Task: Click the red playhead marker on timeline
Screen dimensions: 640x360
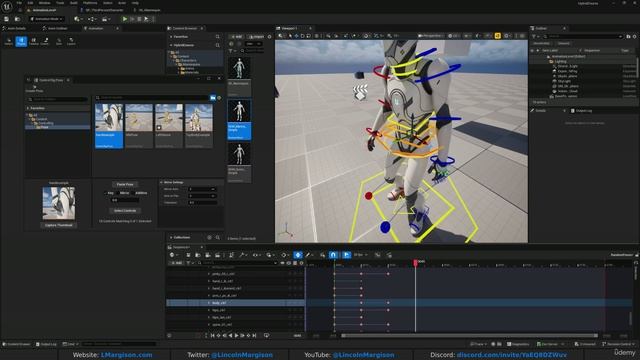Action: point(416,263)
